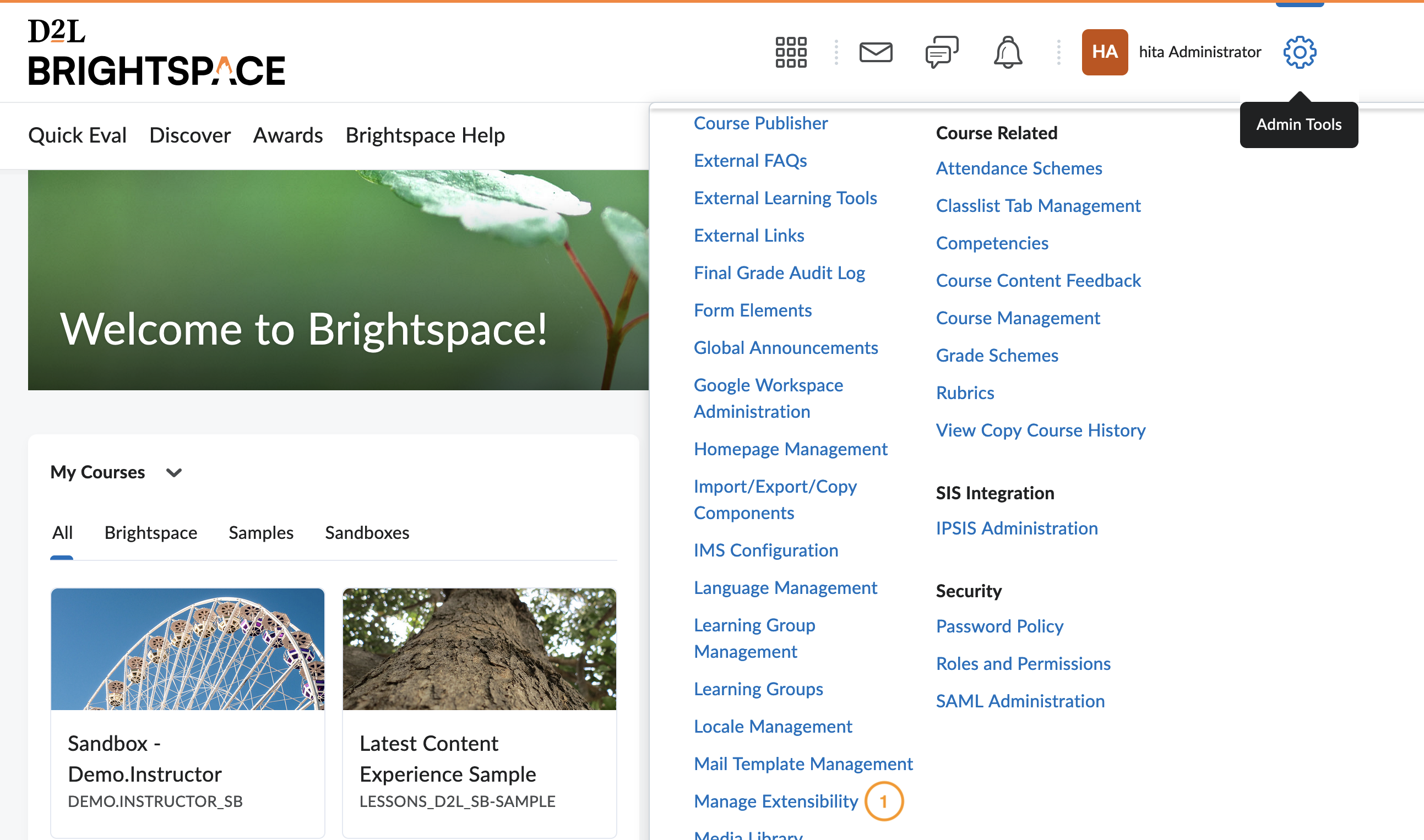Open the course selector grid icon
Screen dimensions: 1424x840
pos(790,52)
